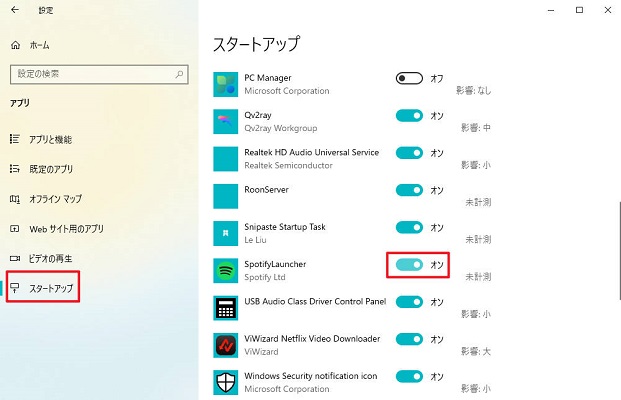
Task: Close the settings window
Action: click(x=608, y=10)
